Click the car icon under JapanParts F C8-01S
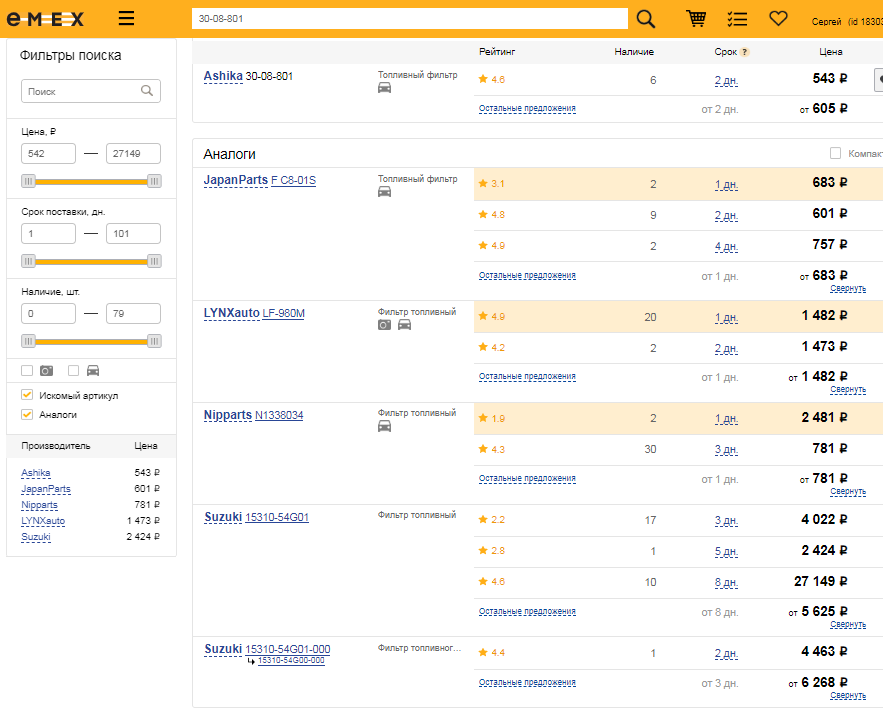The width and height of the screenshot is (883, 713). 385,192
